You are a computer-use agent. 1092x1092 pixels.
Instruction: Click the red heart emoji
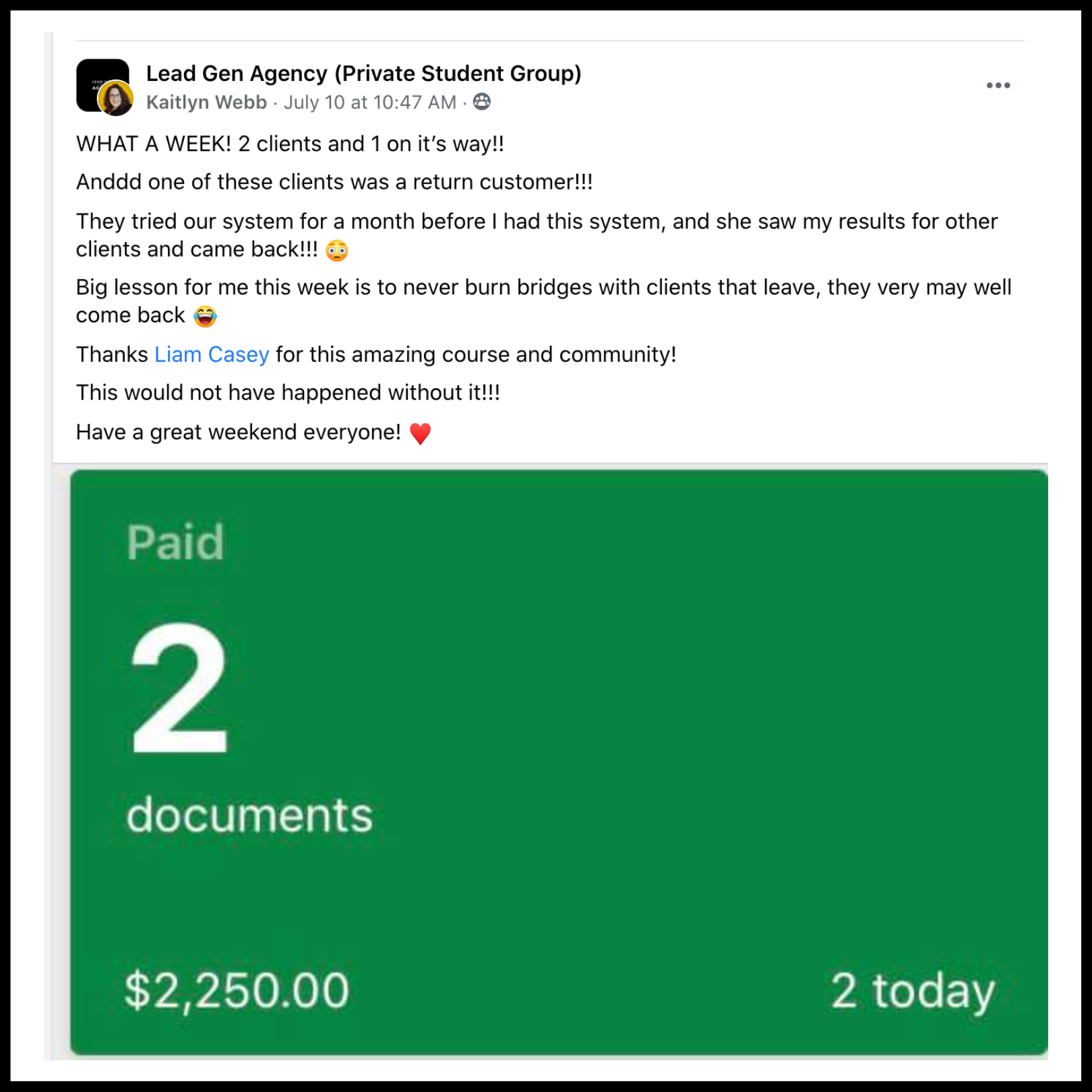pyautogui.click(x=420, y=433)
